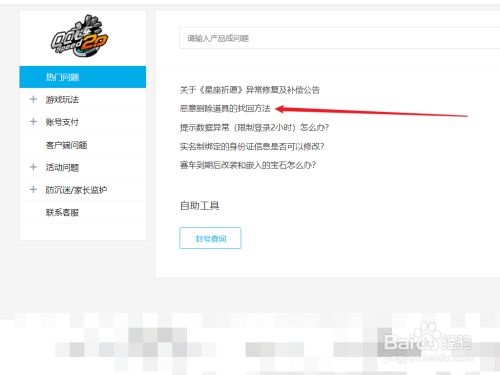Expand the 游戏玩法 category plus icon
500x375 pixels.
click(x=33, y=99)
